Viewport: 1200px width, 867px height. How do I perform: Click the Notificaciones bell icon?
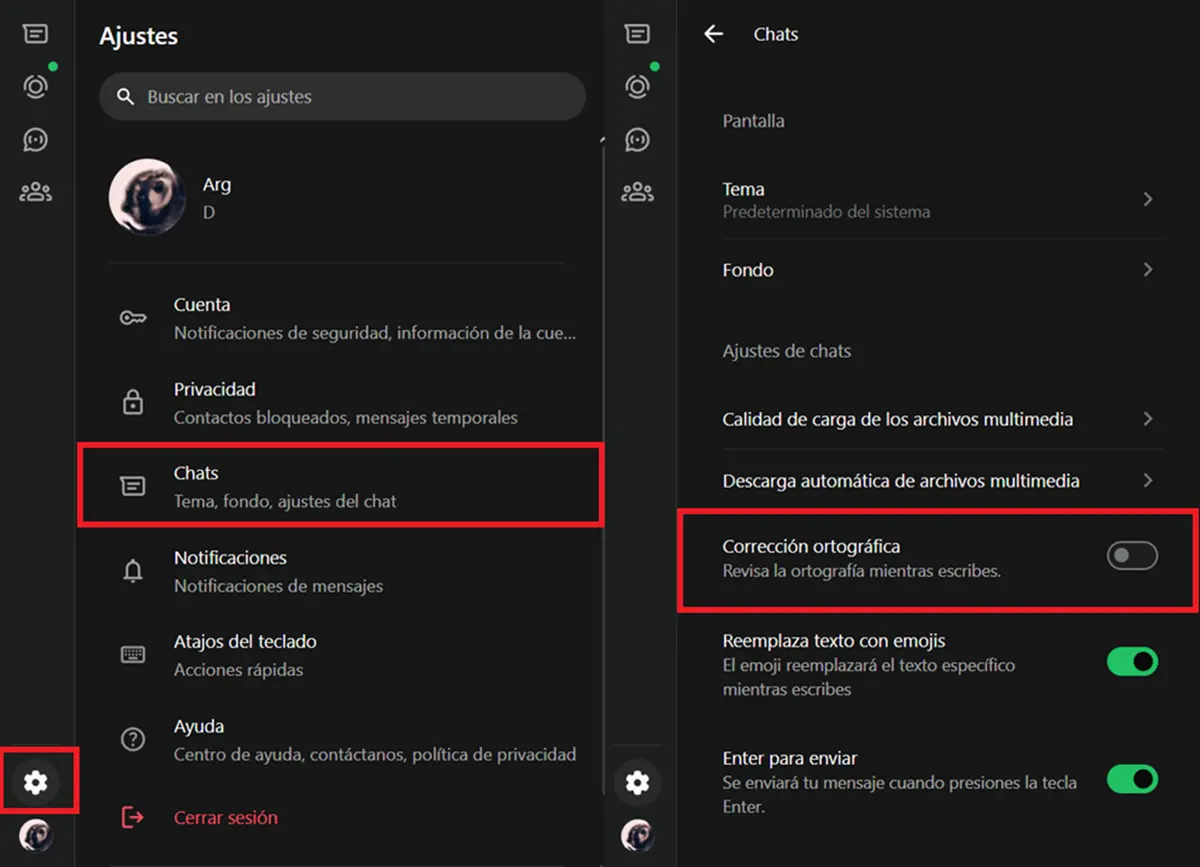(x=132, y=571)
